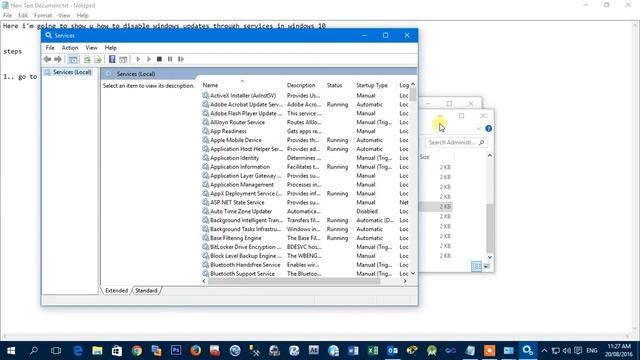Show hidden system tray icons chevron
Screen dimensions: 640x360
544,351
